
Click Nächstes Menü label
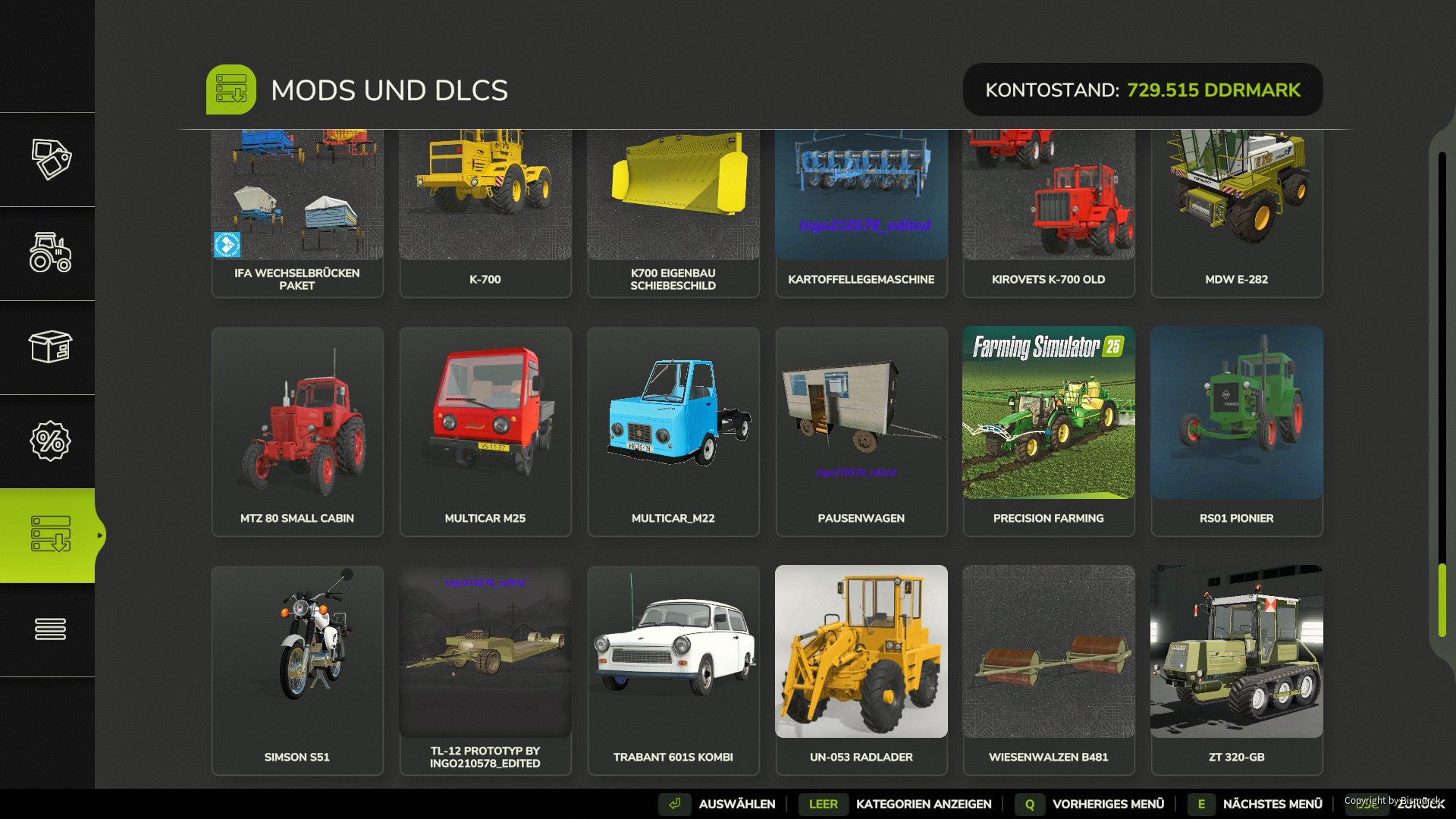click(1272, 804)
